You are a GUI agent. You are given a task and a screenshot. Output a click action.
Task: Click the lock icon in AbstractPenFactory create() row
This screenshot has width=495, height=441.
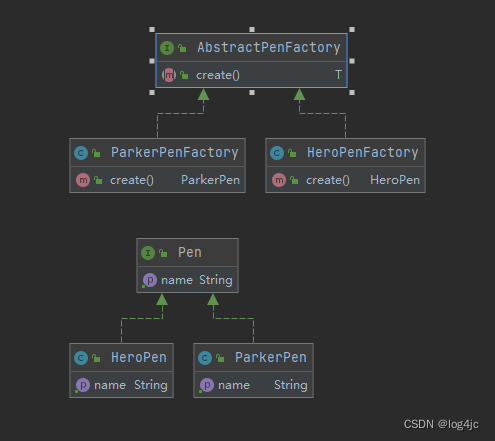point(184,75)
